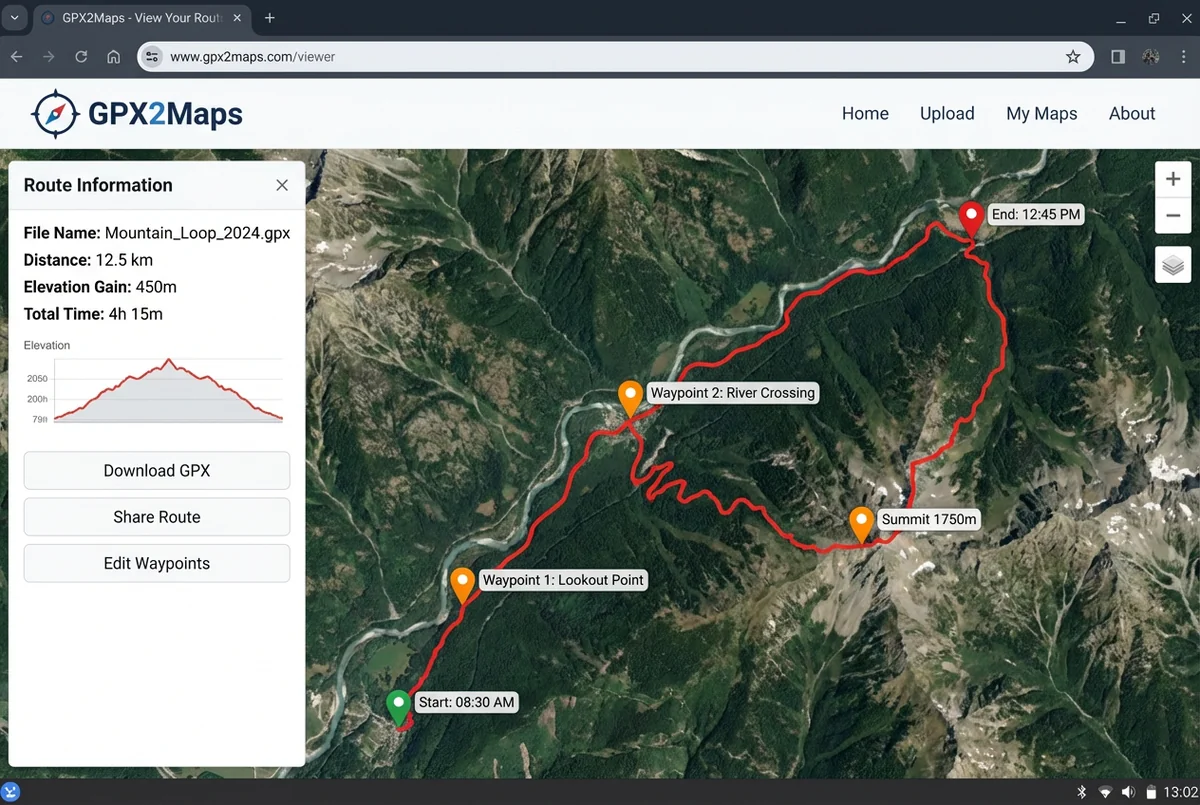Open the Bluetooth status icon
Image resolution: width=1200 pixels, height=805 pixels.
coord(1082,790)
